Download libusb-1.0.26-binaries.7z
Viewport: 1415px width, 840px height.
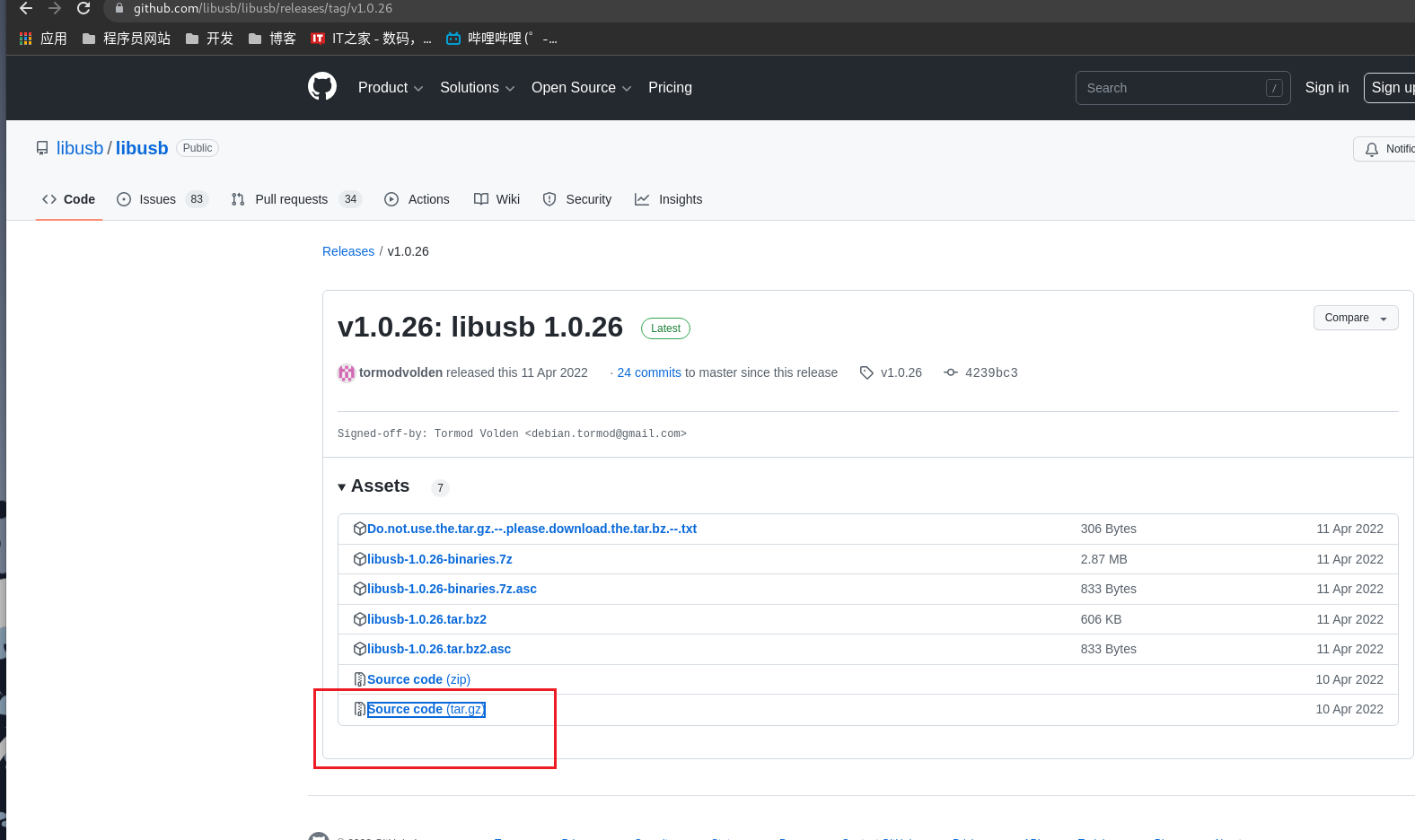click(440, 559)
